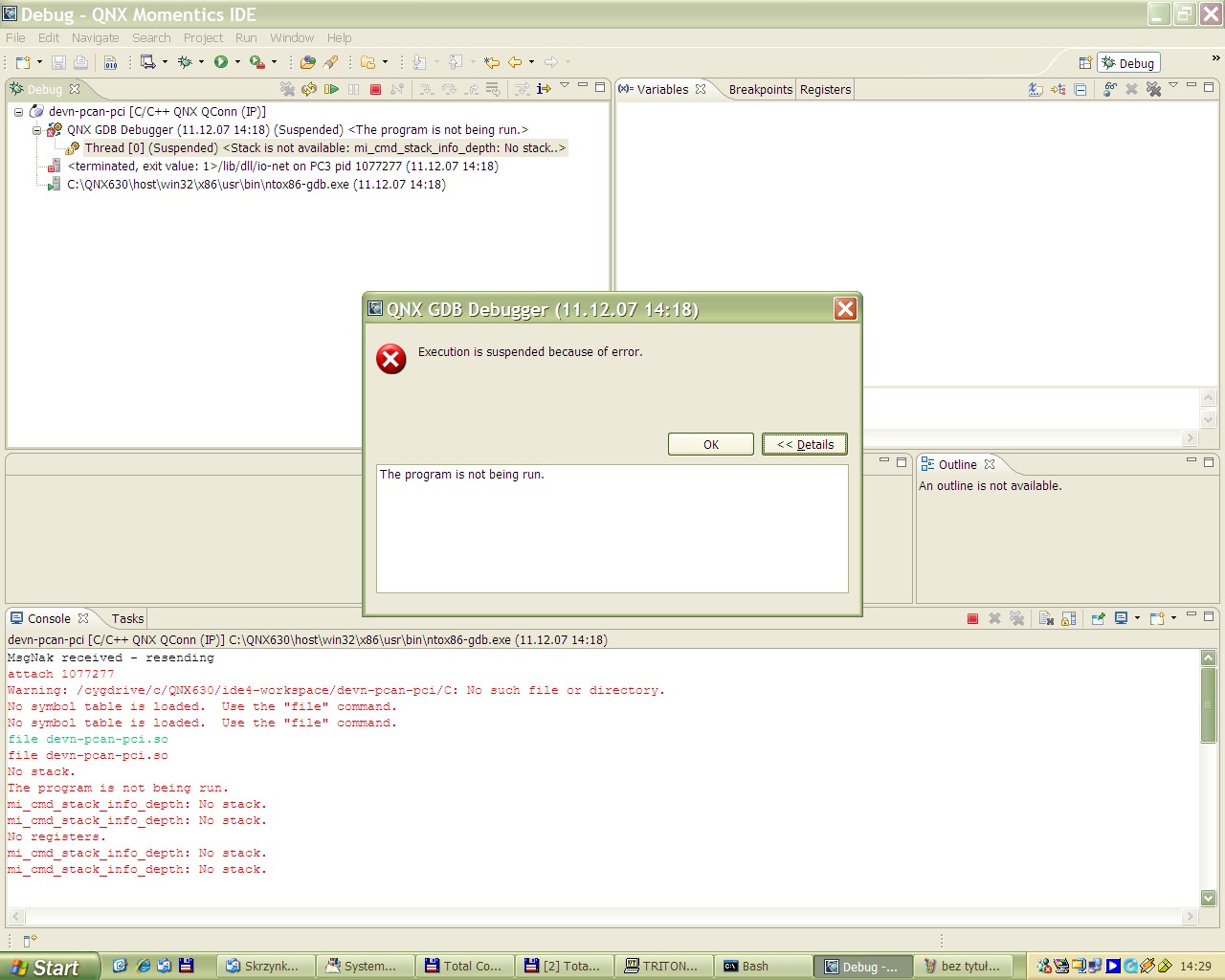Click the green Run button in main toolbar
This screenshot has height=980, width=1225.
221,62
